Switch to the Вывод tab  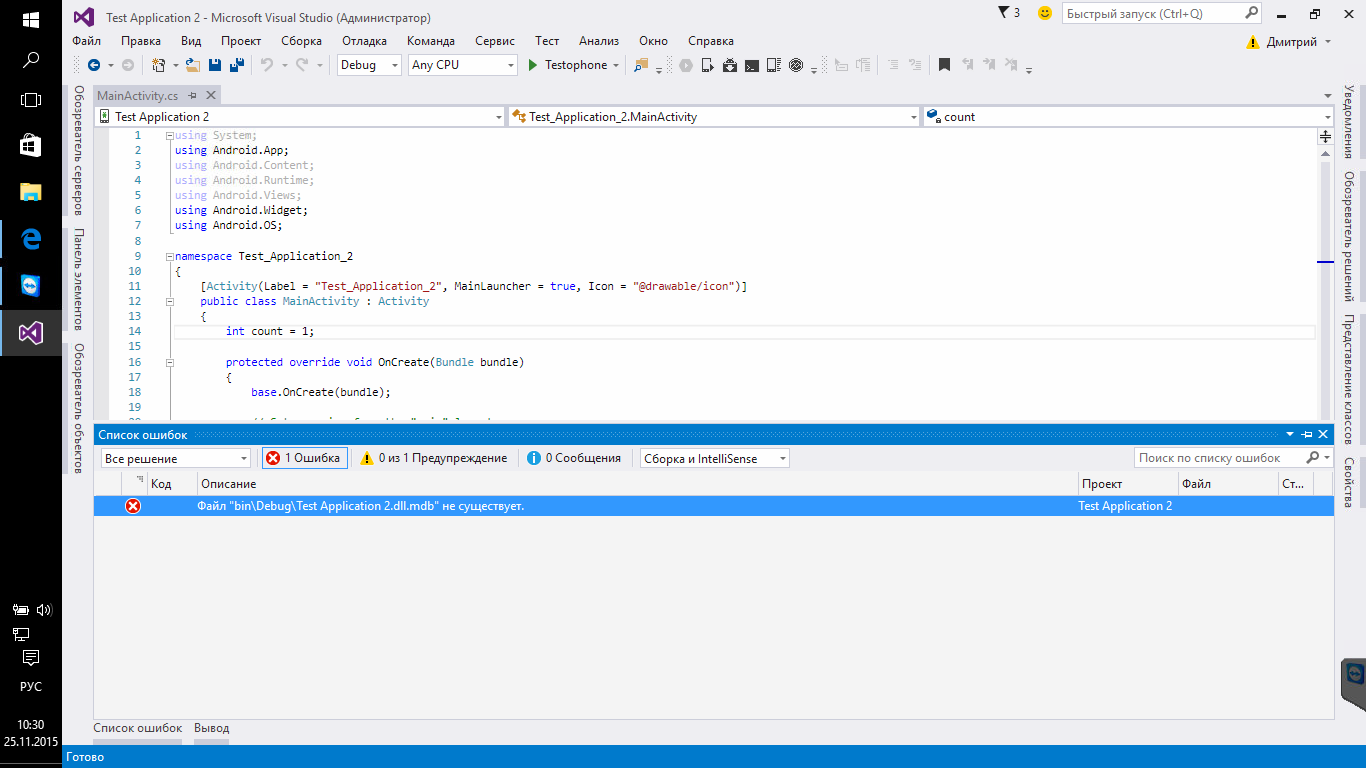point(211,728)
